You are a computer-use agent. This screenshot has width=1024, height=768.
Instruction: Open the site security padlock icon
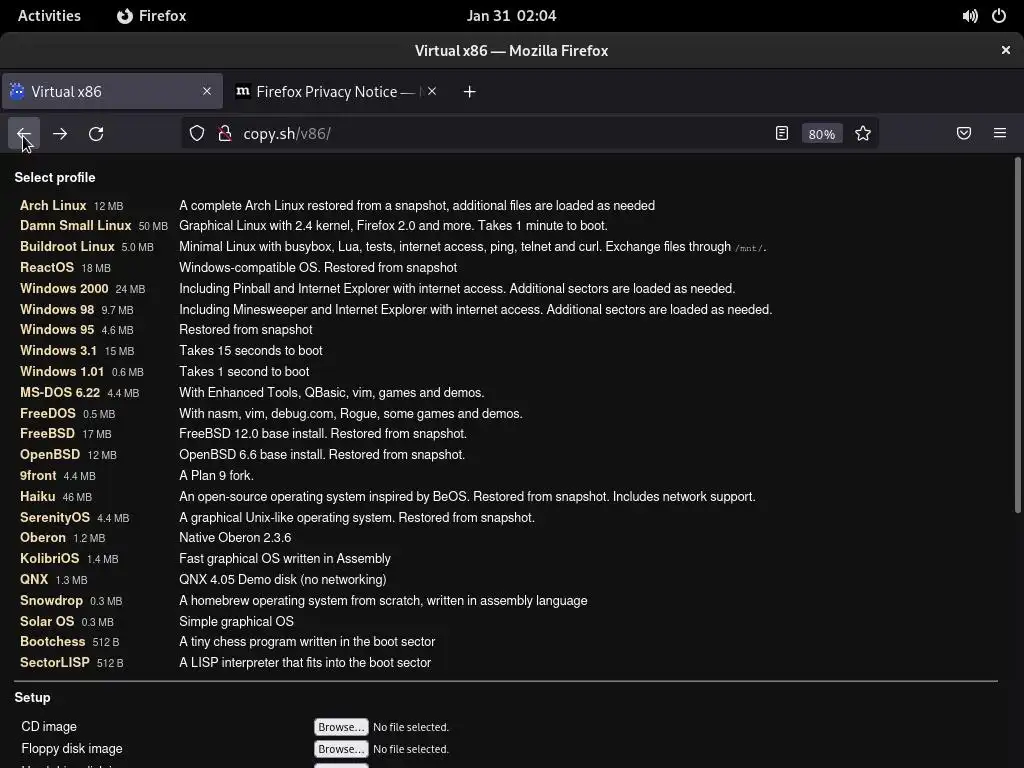click(225, 134)
